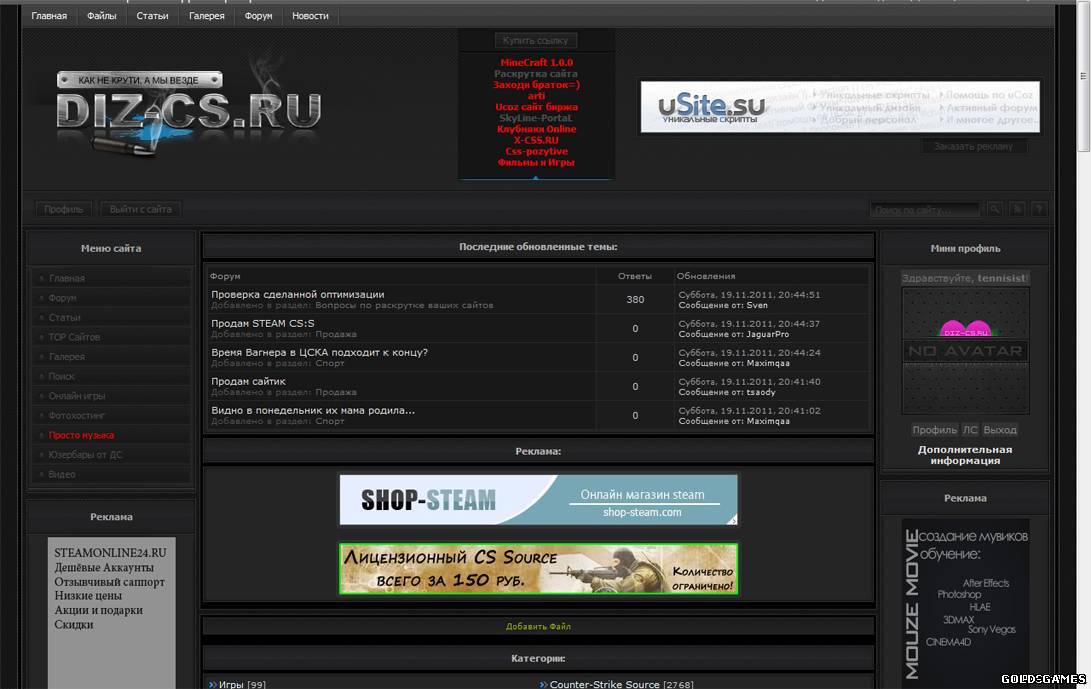Select Просто музыка in the site menu
Image resolution: width=1091 pixels, height=689 pixels.
(81, 435)
